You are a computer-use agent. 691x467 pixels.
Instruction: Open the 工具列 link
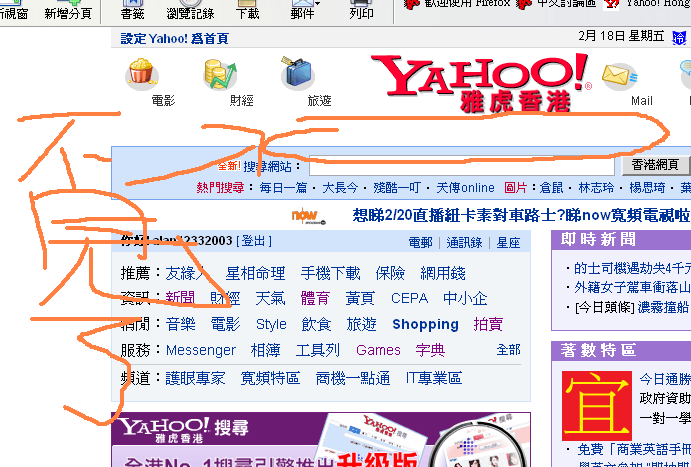[318, 351]
